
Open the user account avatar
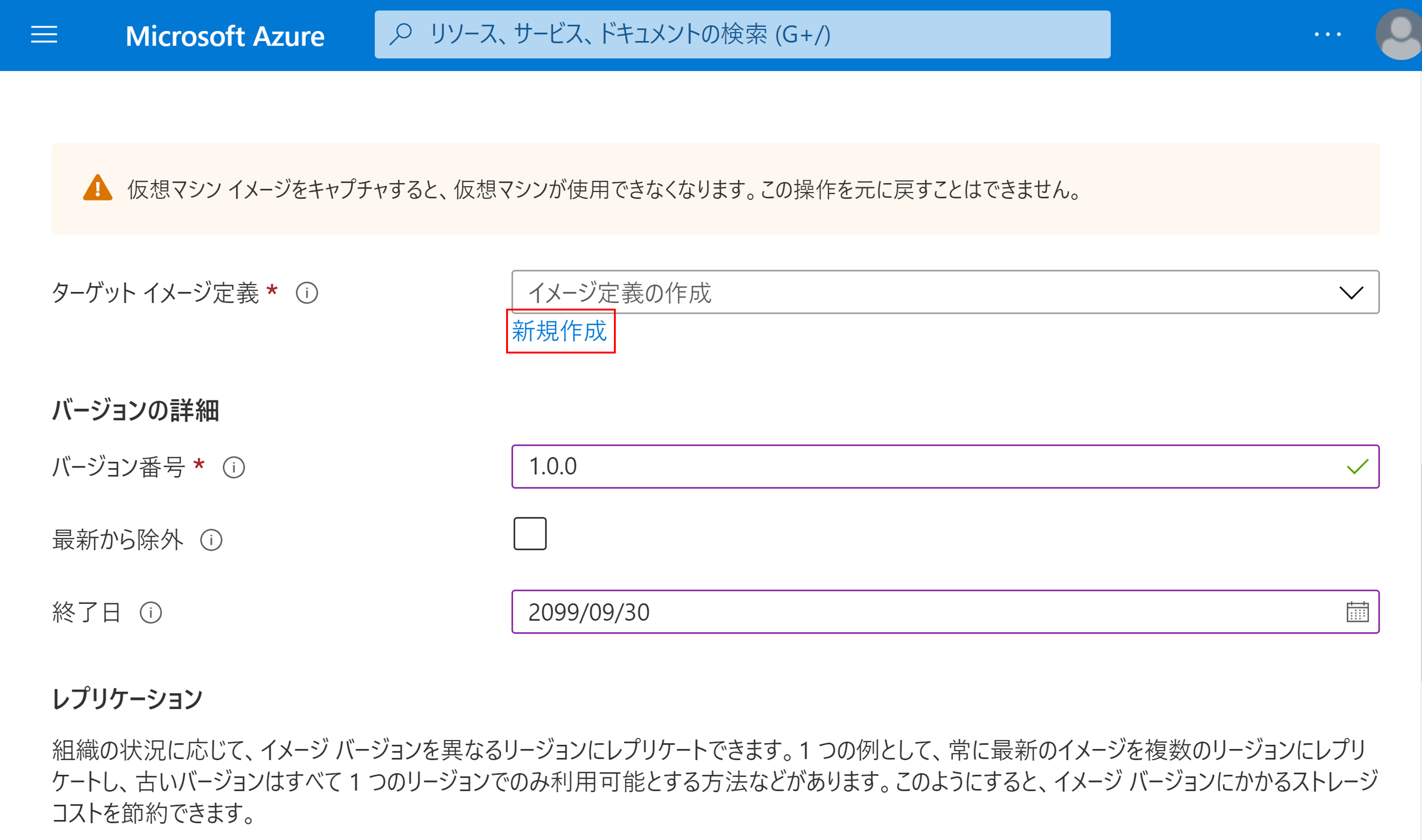(1400, 35)
